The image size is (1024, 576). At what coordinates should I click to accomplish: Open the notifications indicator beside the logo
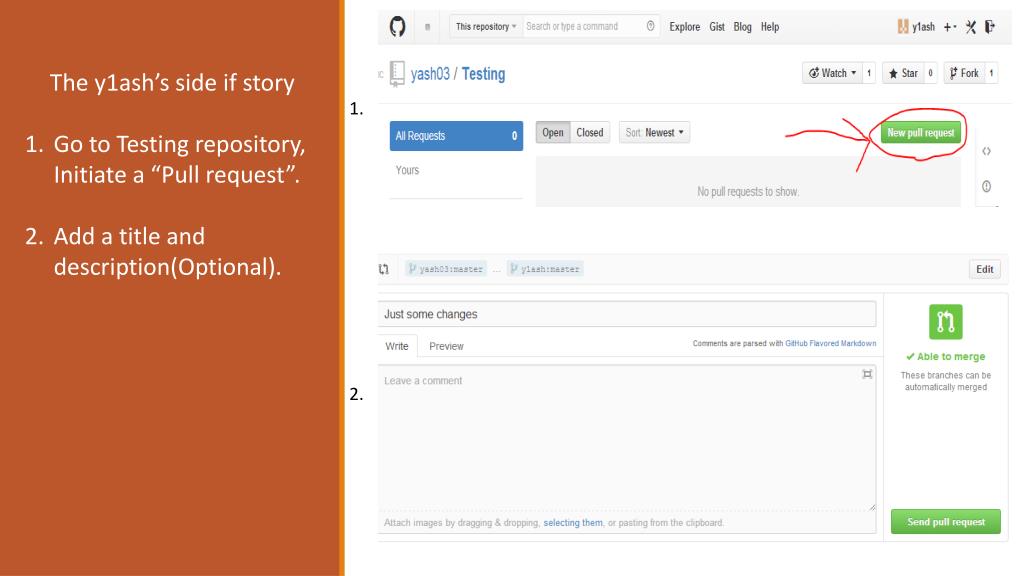pos(428,27)
